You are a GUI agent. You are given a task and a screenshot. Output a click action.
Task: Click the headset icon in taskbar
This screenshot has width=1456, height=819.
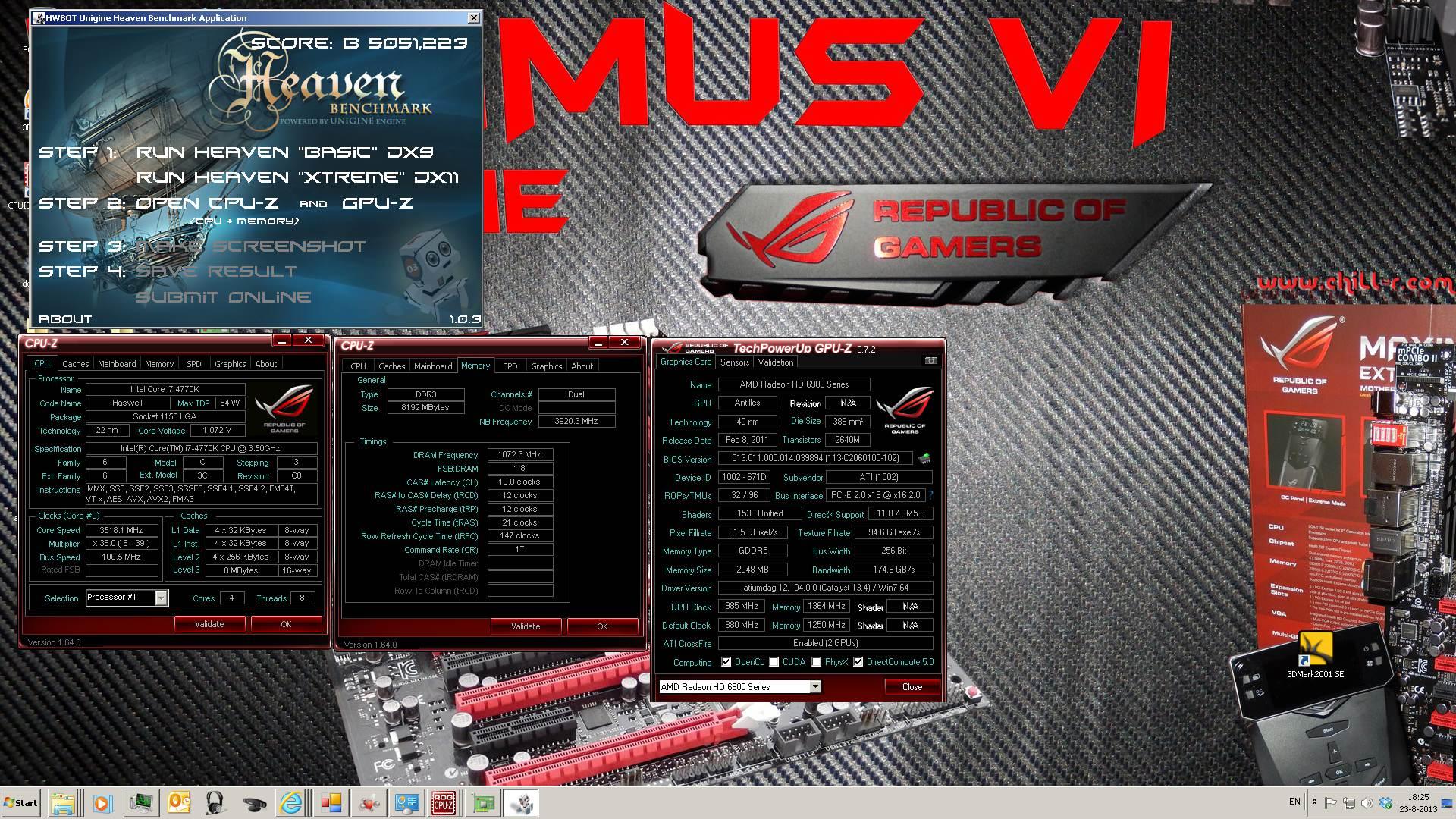pos(216,802)
